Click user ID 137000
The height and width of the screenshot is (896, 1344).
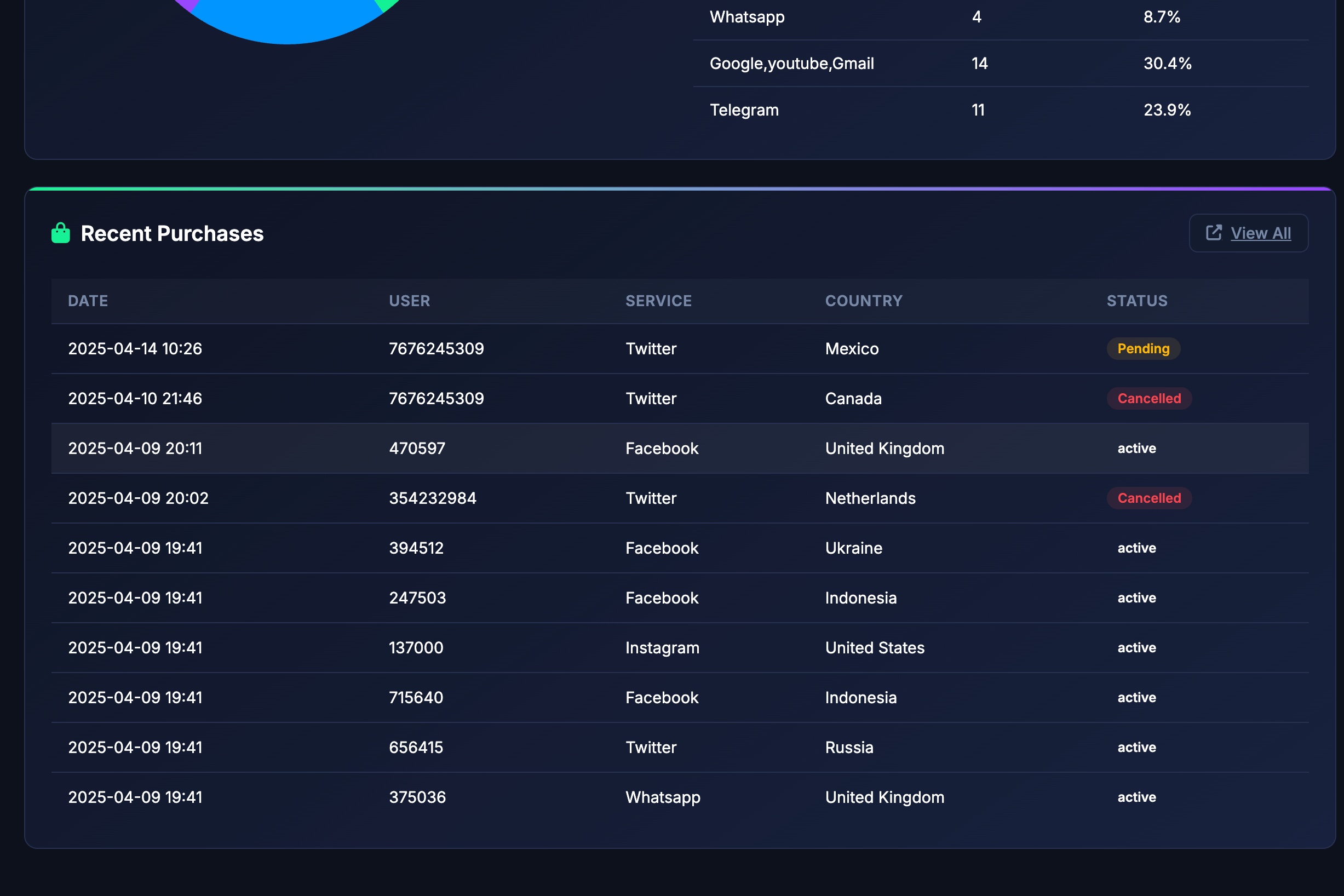pyautogui.click(x=416, y=647)
